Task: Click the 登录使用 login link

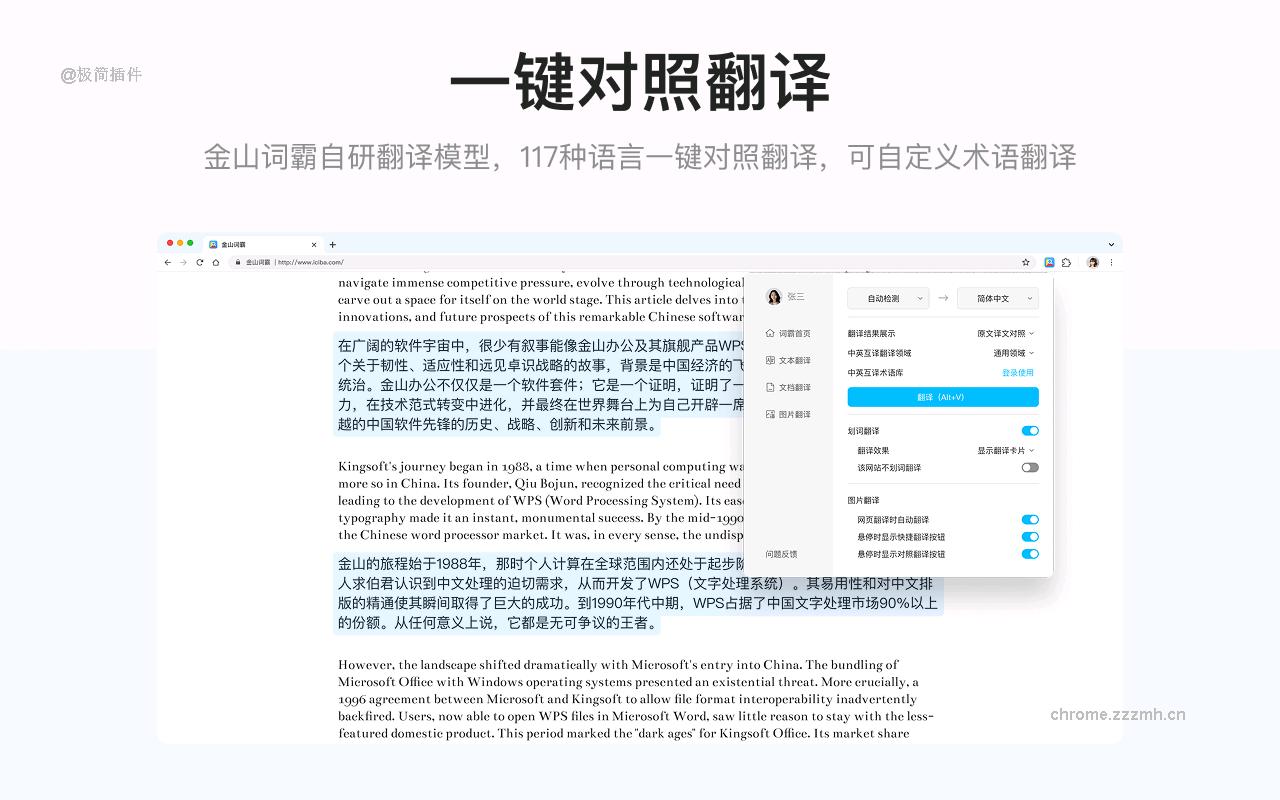Action: (x=1018, y=373)
